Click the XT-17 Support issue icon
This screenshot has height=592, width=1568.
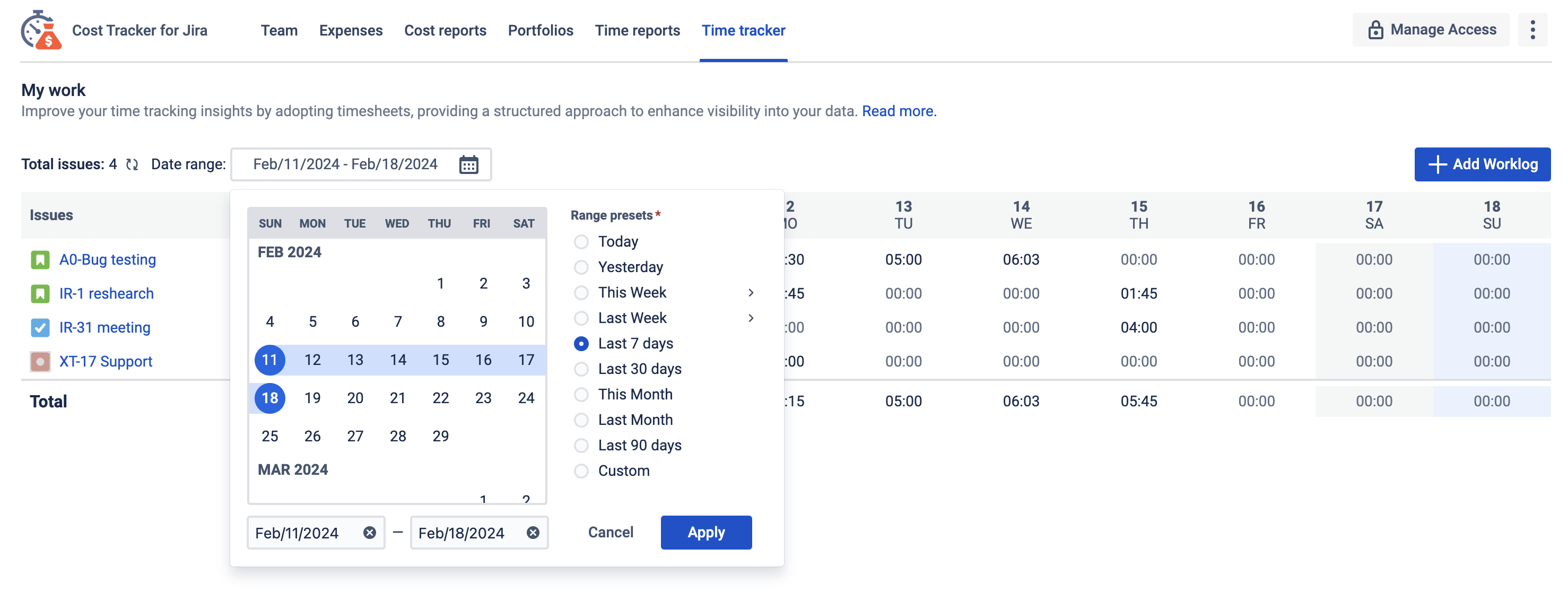coord(40,362)
